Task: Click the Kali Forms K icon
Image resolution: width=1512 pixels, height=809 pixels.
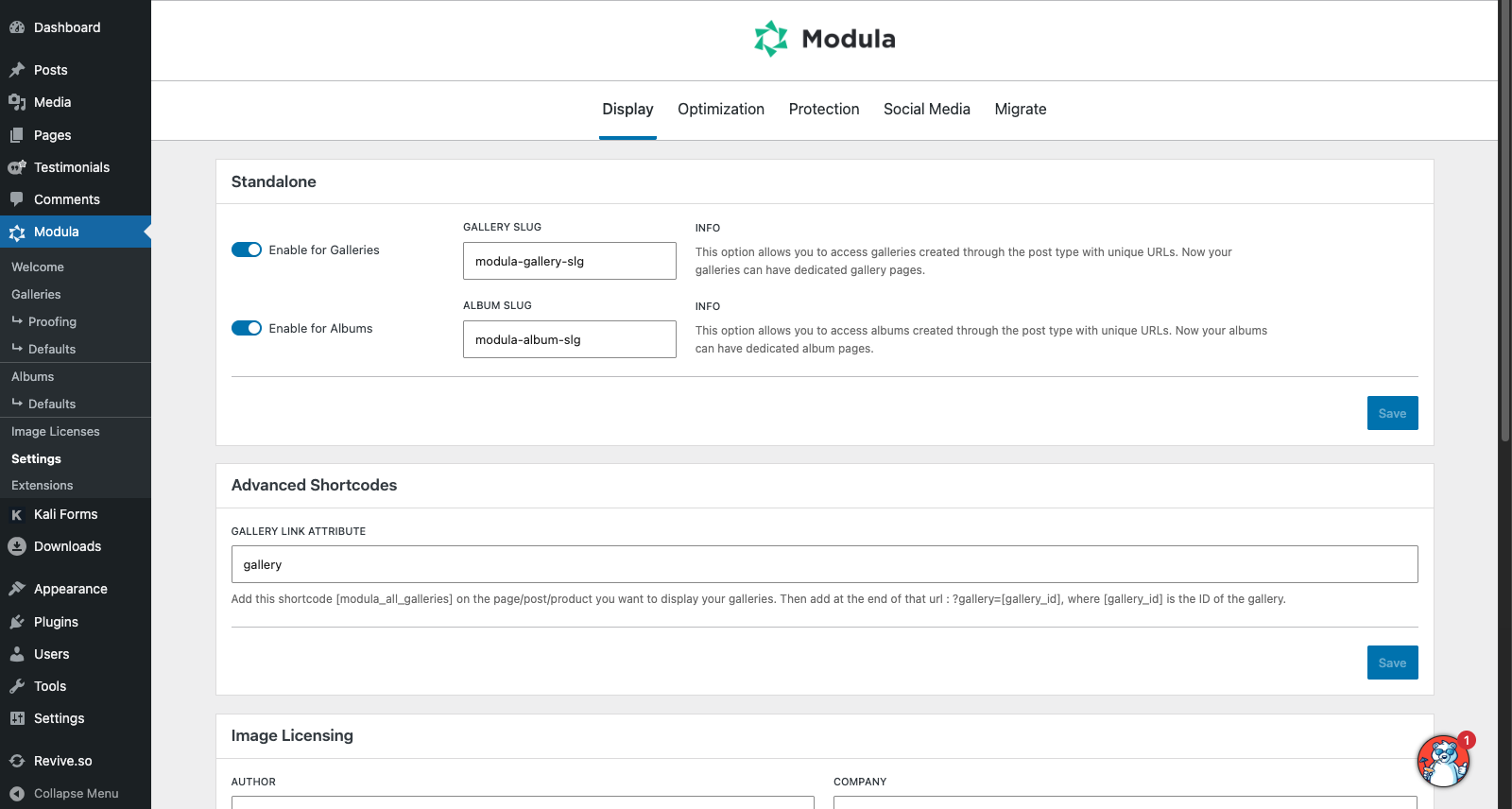Action: (17, 514)
